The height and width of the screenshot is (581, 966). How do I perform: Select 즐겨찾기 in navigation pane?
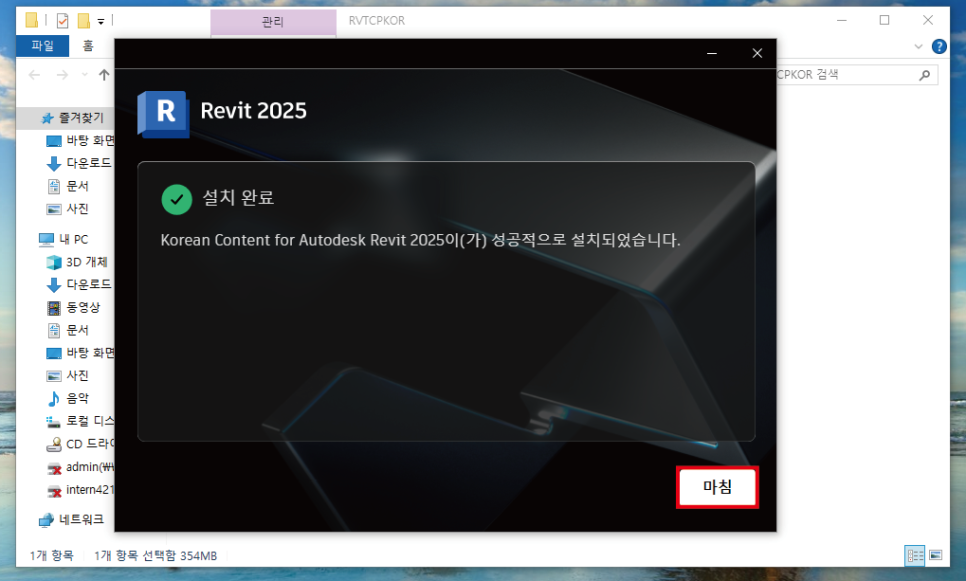click(72, 118)
